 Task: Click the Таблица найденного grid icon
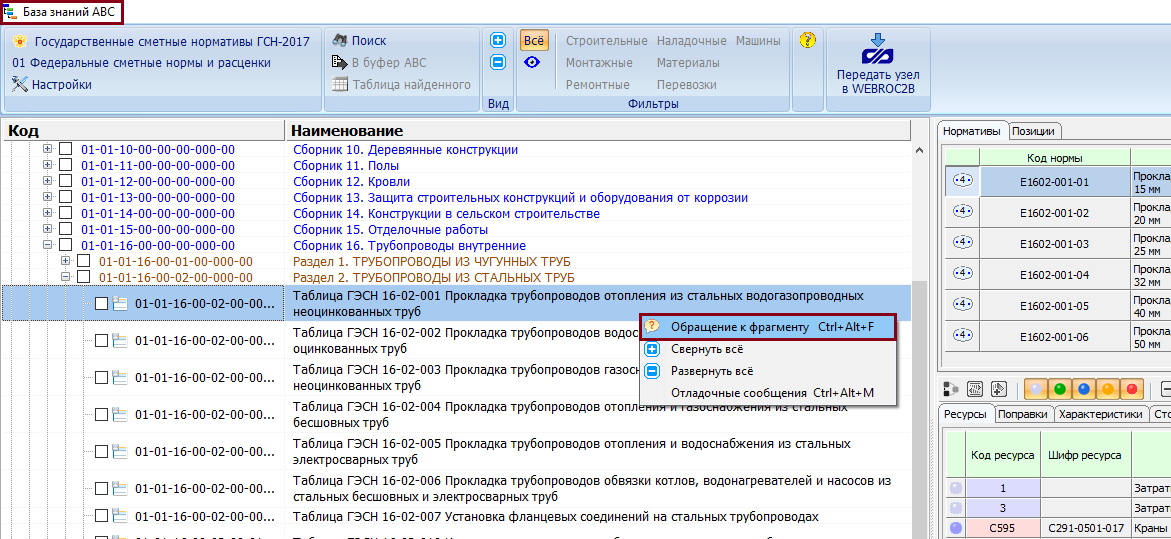(340, 84)
